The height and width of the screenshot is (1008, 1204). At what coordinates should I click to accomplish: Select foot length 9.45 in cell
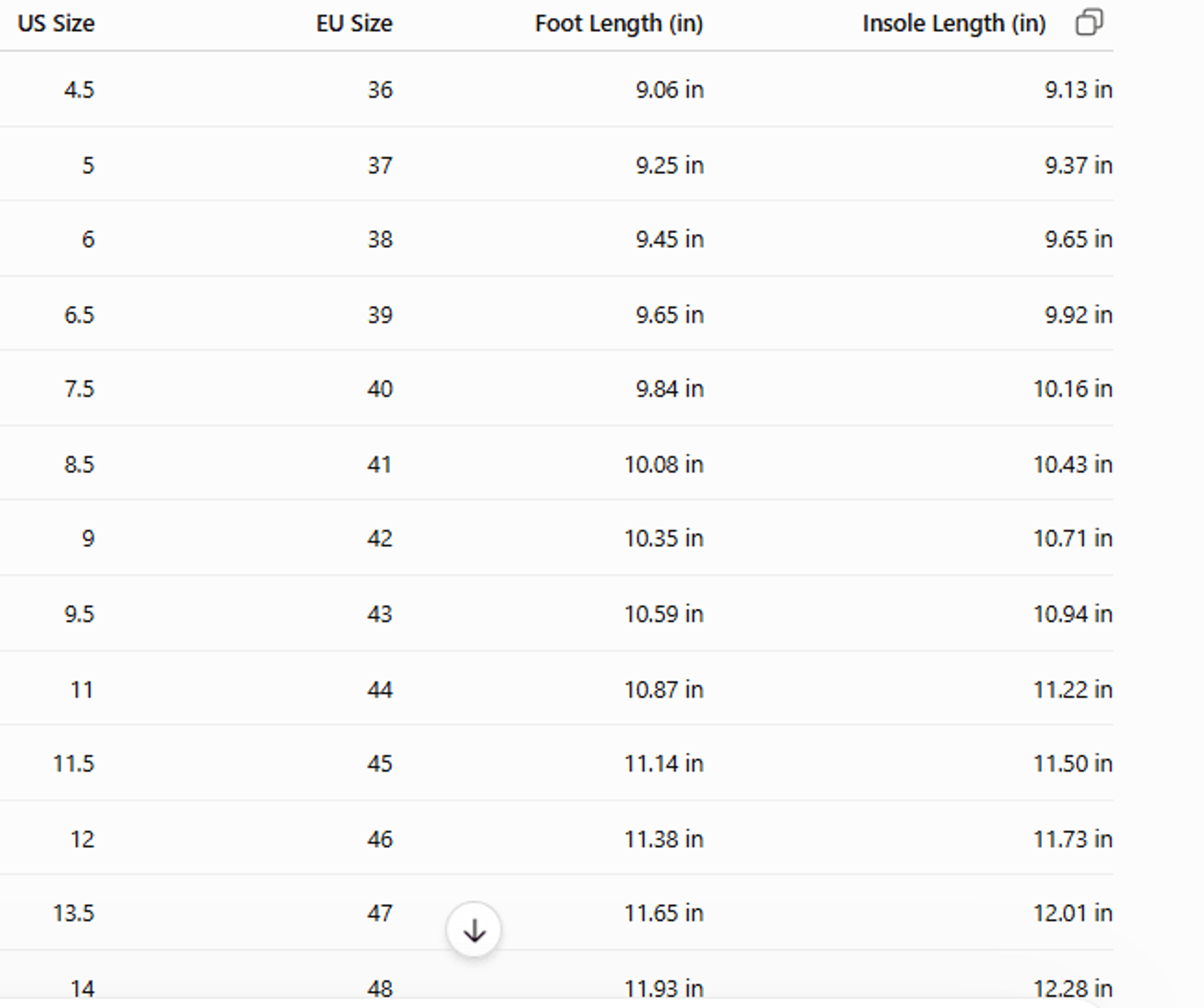670,240
